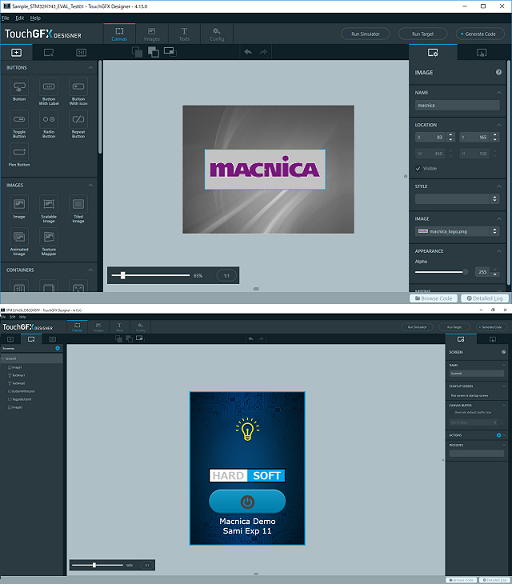Viewport: 512px width, 584px height.
Task: Select the buttonWithIcon item in lower tree
Action: (21, 391)
